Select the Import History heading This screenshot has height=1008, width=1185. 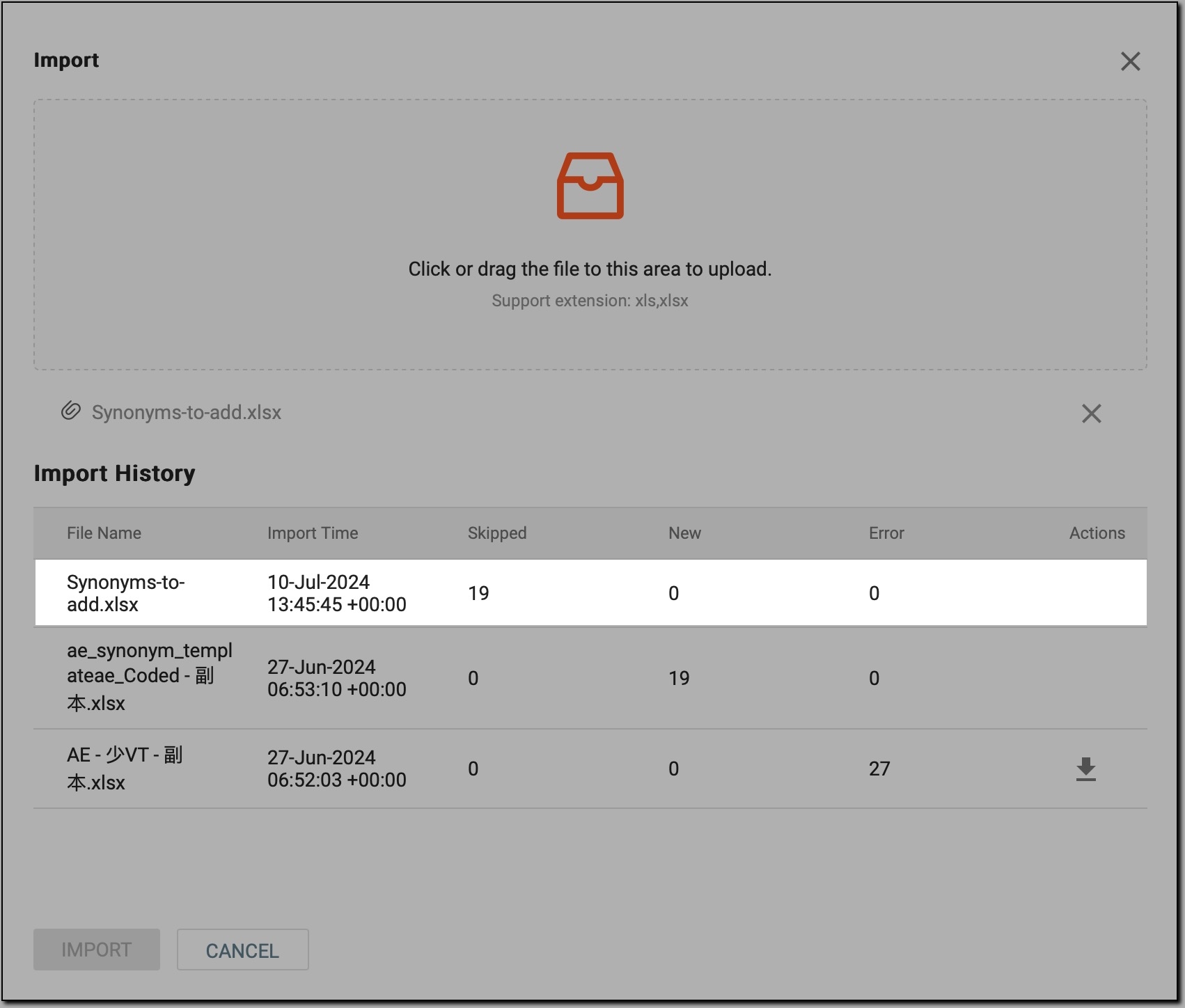pyautogui.click(x=114, y=473)
